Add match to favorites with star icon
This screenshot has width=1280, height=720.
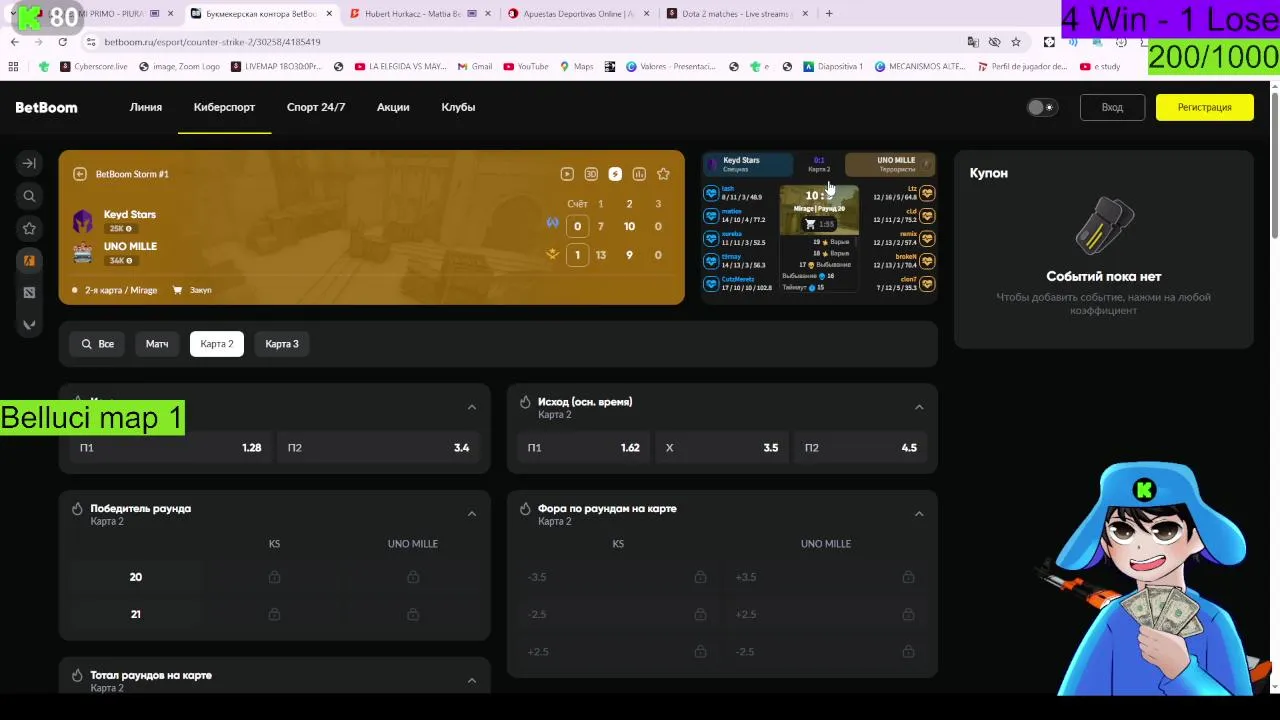(663, 174)
